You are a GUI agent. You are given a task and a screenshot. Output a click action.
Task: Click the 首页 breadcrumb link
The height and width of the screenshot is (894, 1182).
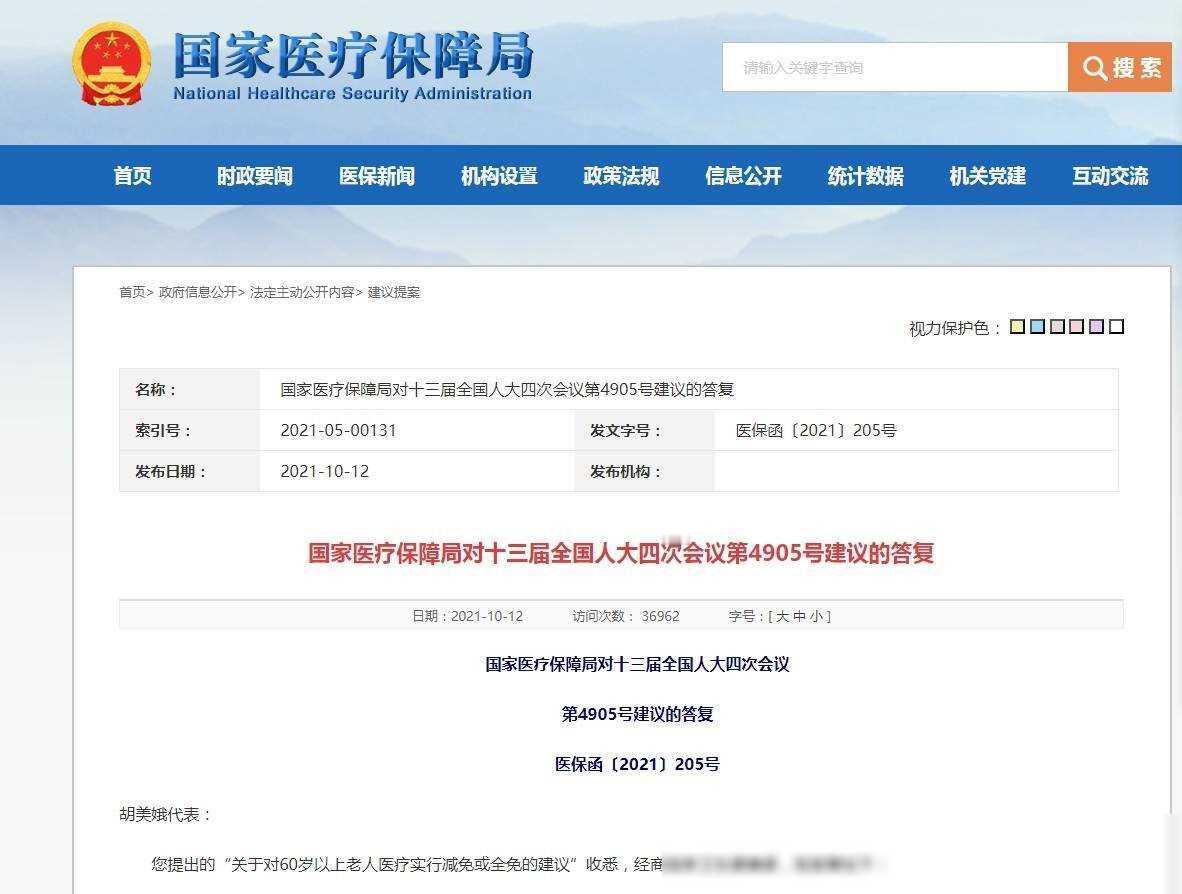tap(132, 292)
